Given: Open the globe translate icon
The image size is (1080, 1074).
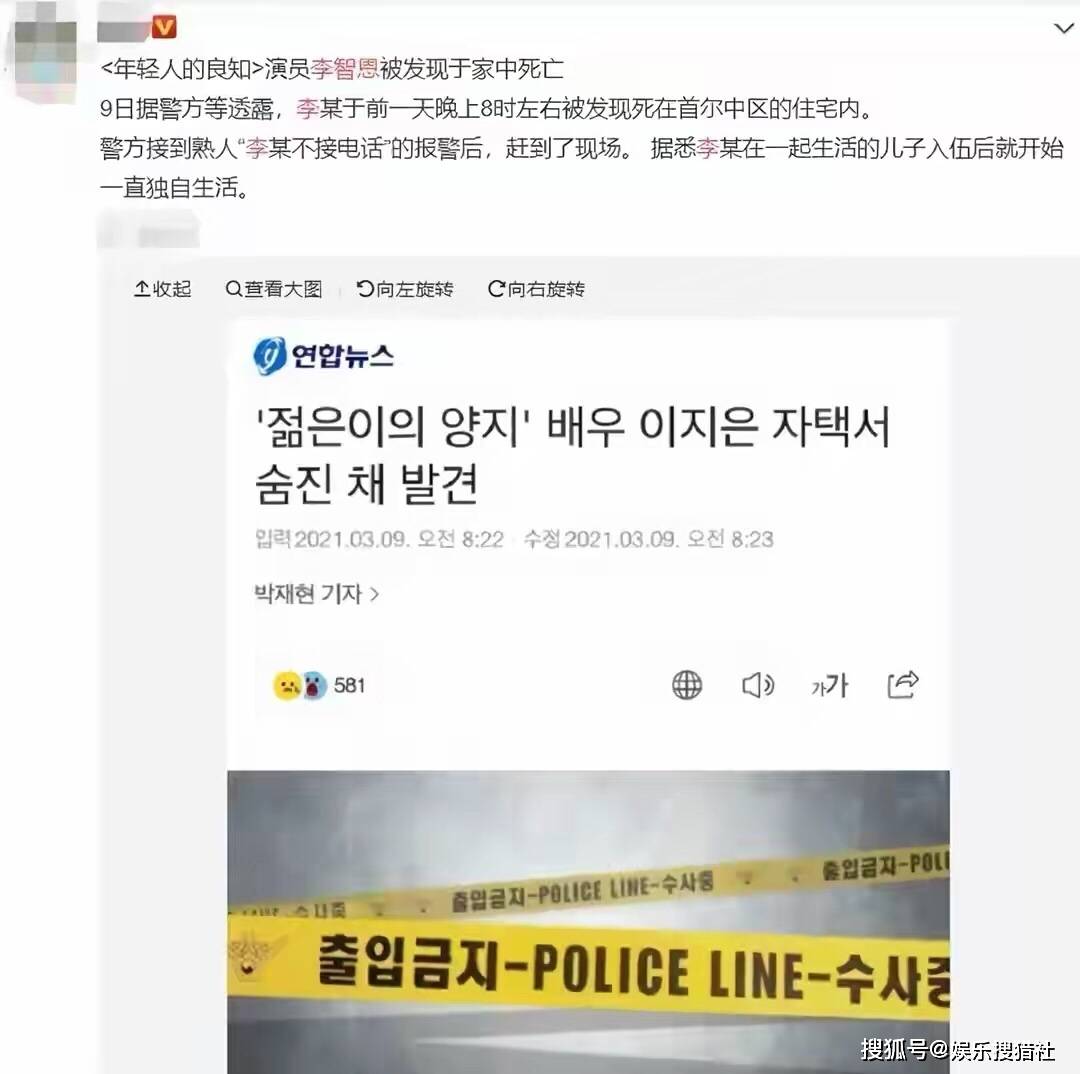Looking at the screenshot, I should tap(687, 685).
